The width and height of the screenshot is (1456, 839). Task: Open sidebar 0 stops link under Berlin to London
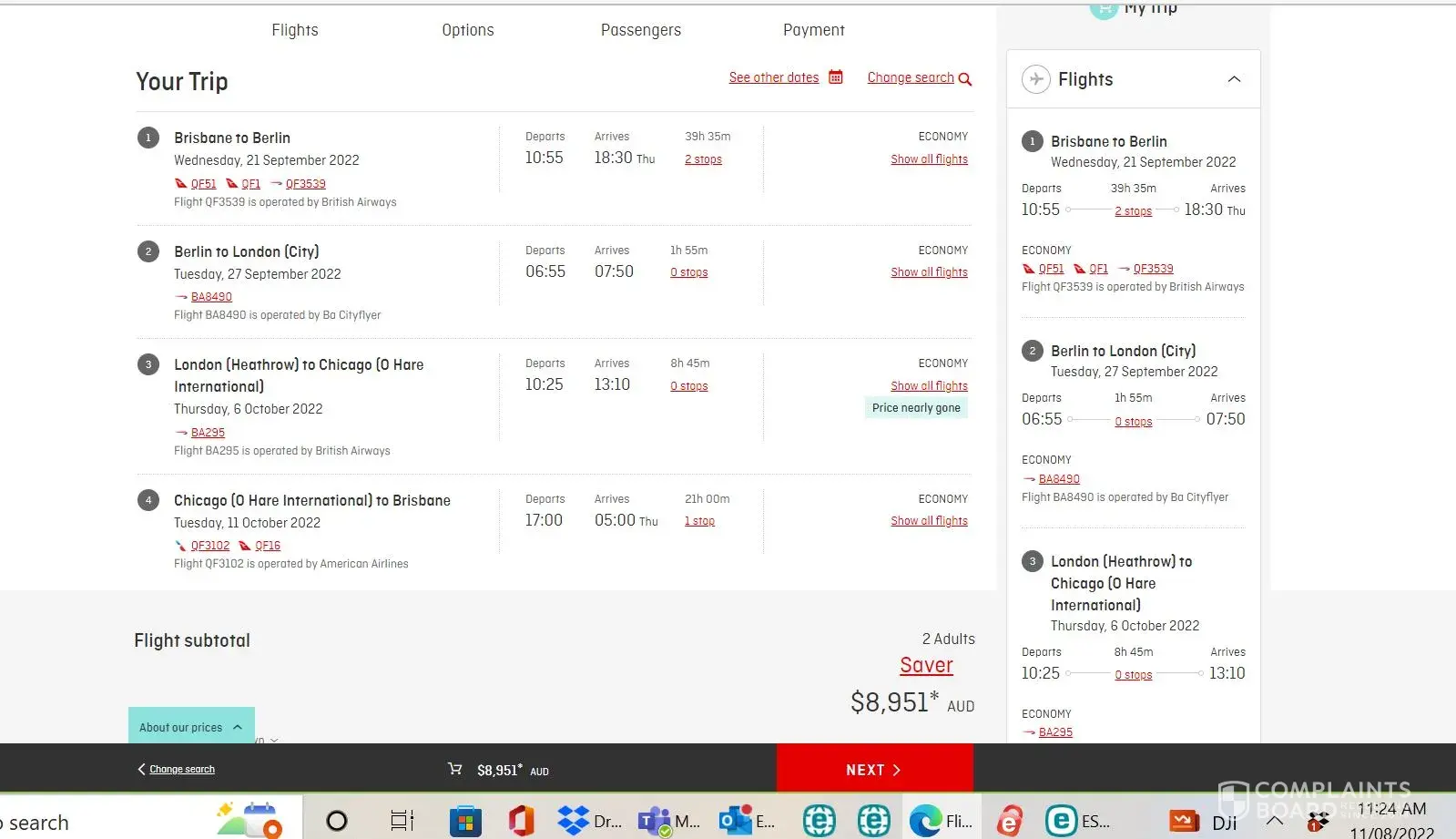[x=1133, y=422]
